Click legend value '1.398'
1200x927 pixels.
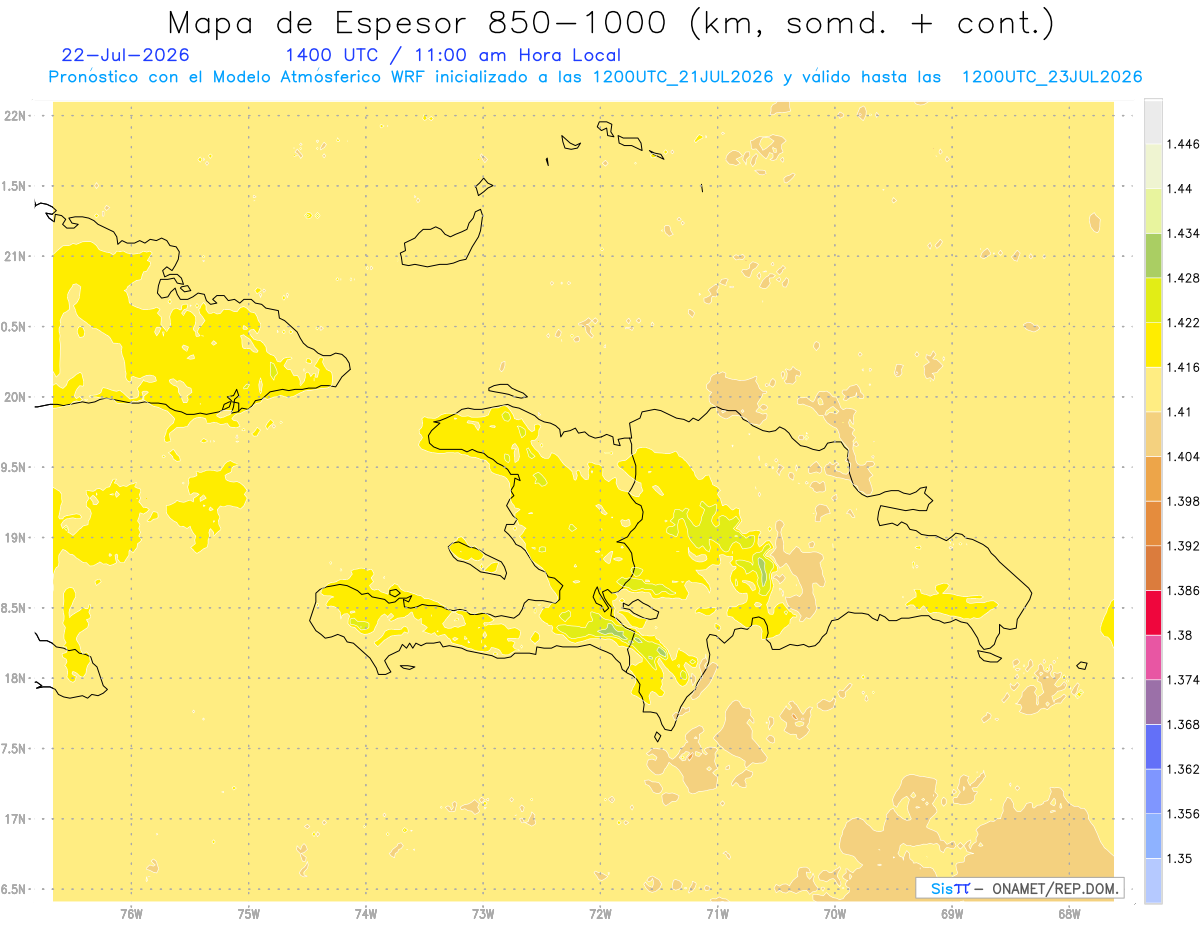click(x=1184, y=501)
